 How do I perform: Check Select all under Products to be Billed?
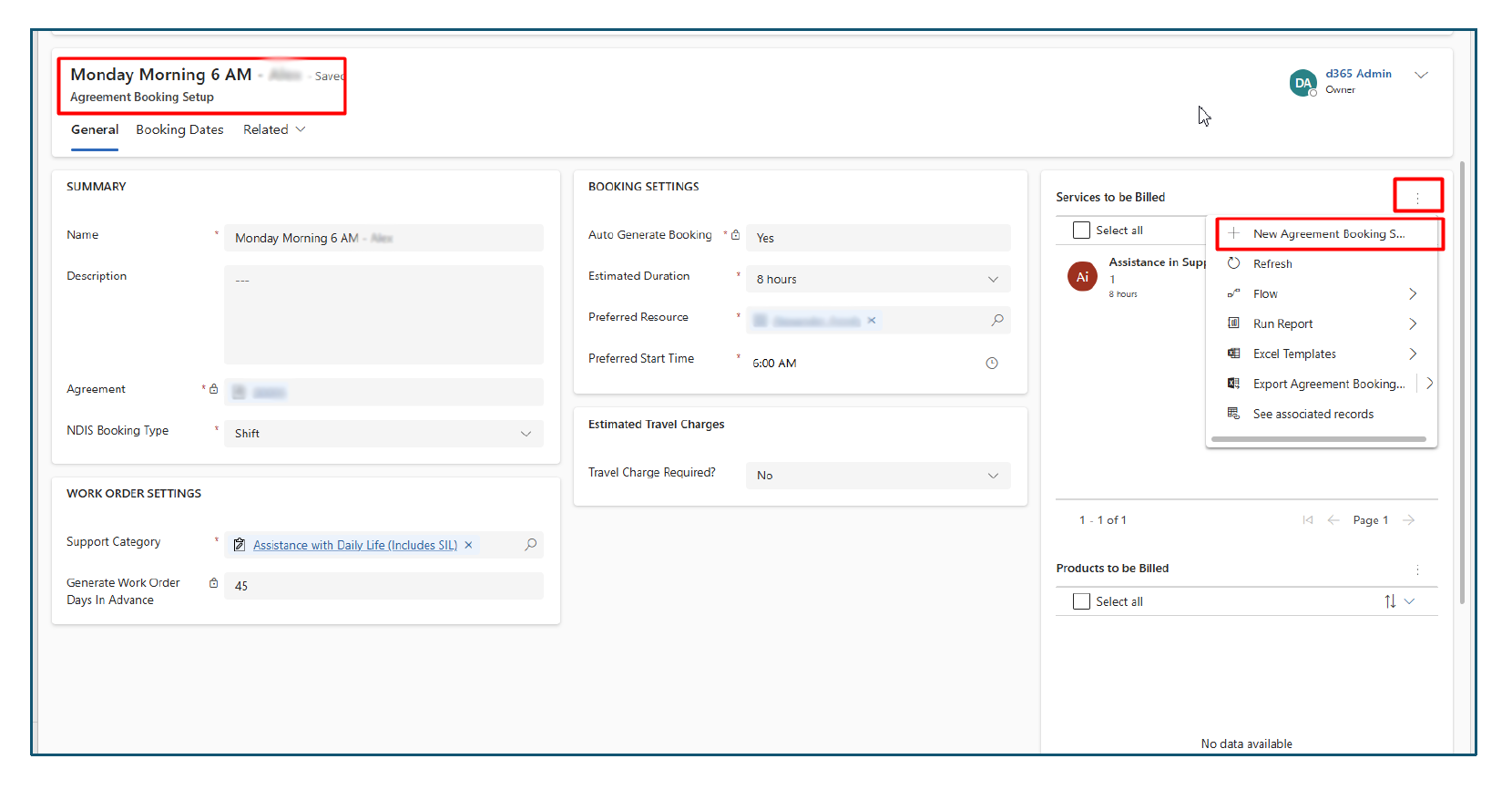pos(1081,601)
